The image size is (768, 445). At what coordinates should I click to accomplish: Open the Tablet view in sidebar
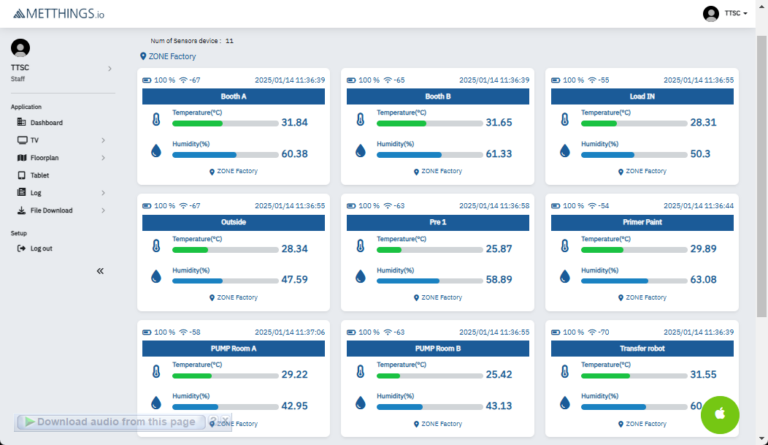click(x=40, y=175)
